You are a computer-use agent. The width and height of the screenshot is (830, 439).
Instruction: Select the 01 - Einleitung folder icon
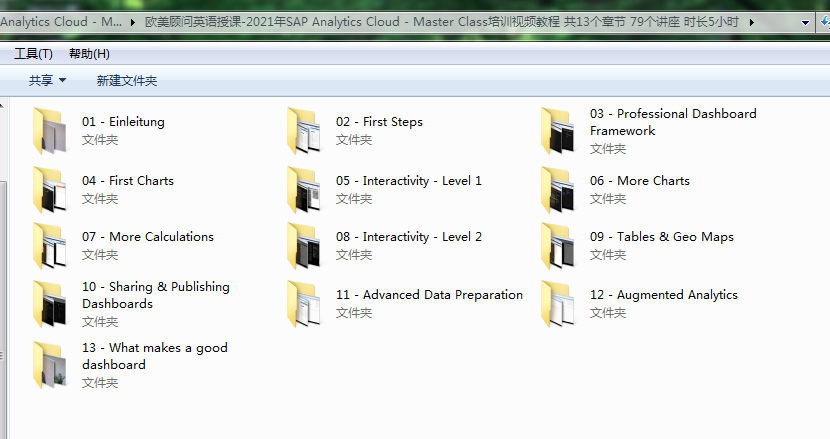pos(50,131)
